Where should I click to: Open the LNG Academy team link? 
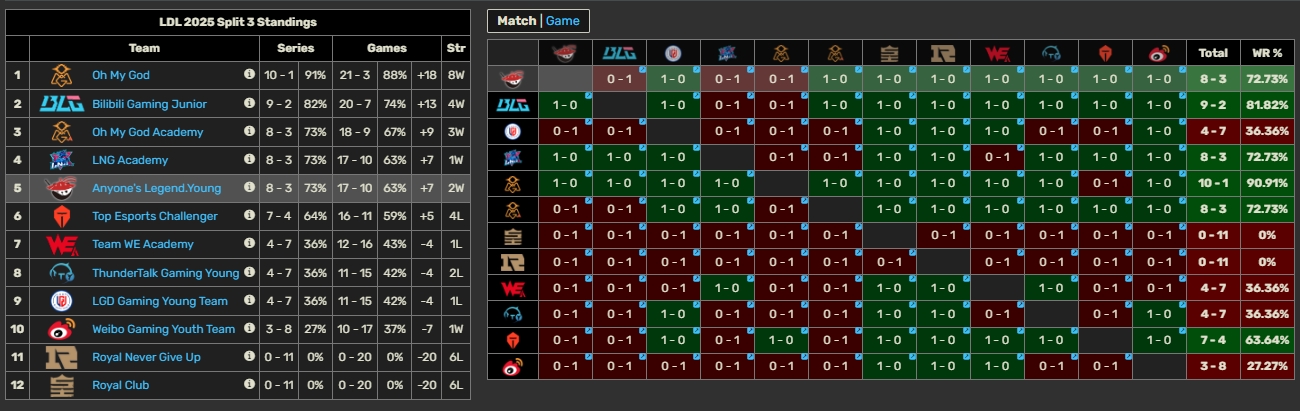point(130,160)
